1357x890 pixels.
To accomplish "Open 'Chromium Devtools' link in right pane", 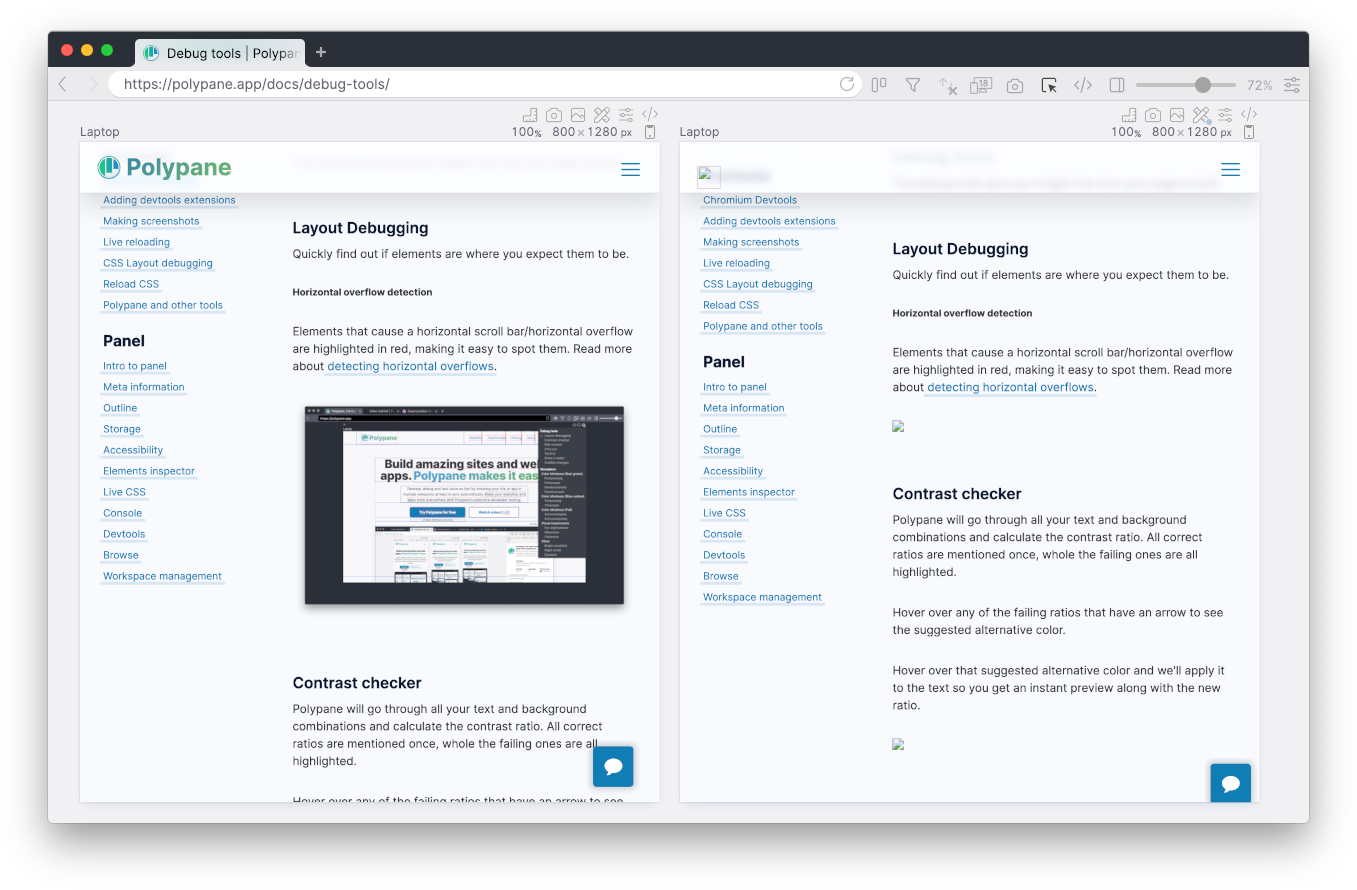I will coord(750,200).
